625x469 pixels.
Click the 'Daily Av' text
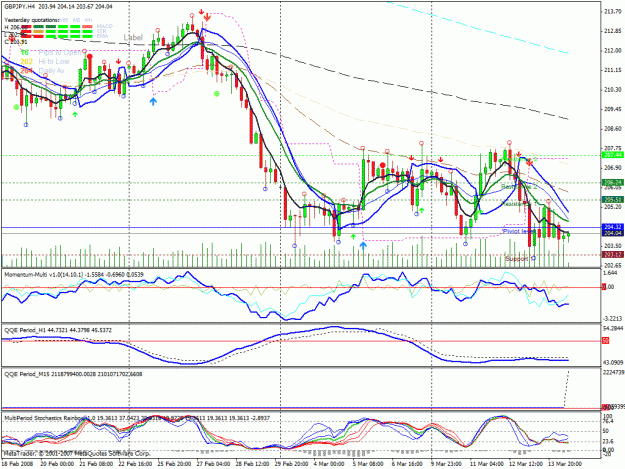click(x=51, y=71)
